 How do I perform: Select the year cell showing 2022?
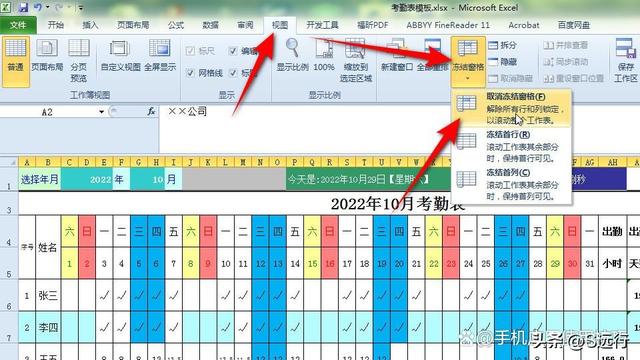pyautogui.click(x=87, y=179)
